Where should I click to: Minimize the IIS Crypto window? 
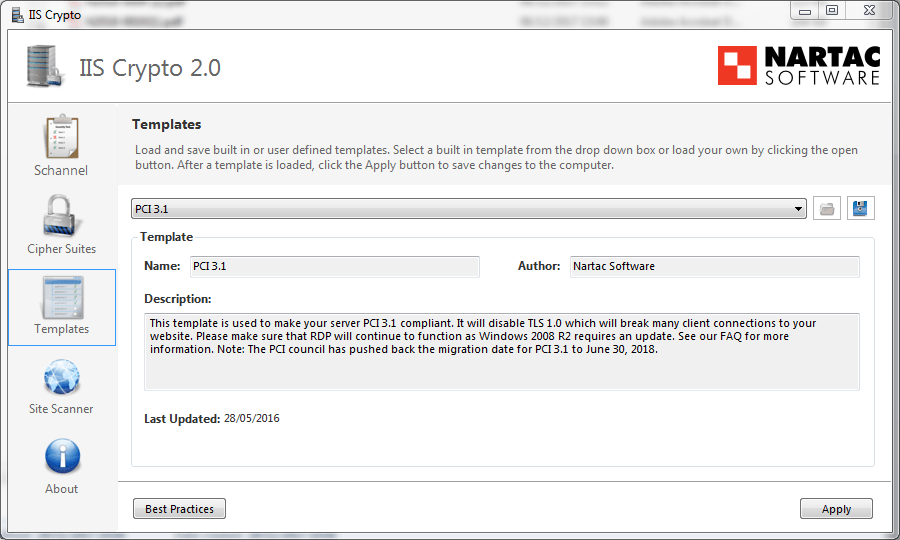coord(805,10)
